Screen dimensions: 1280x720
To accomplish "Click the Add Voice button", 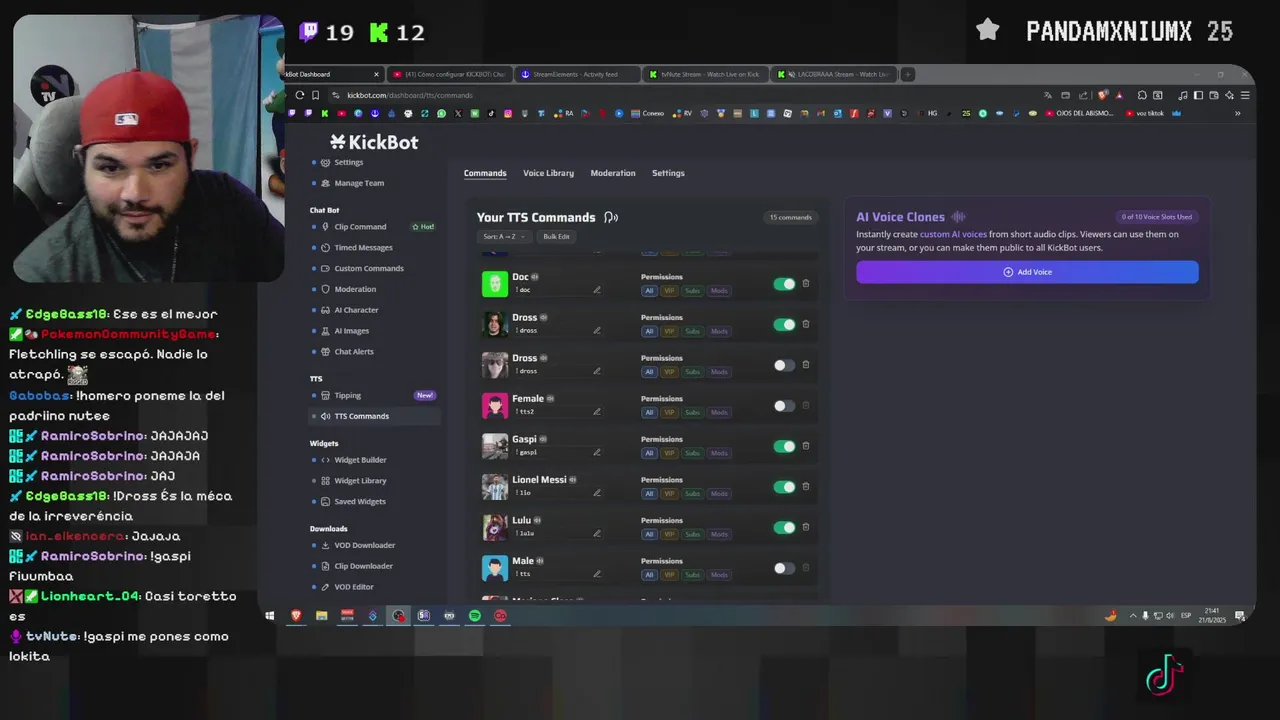I will coord(1027,272).
